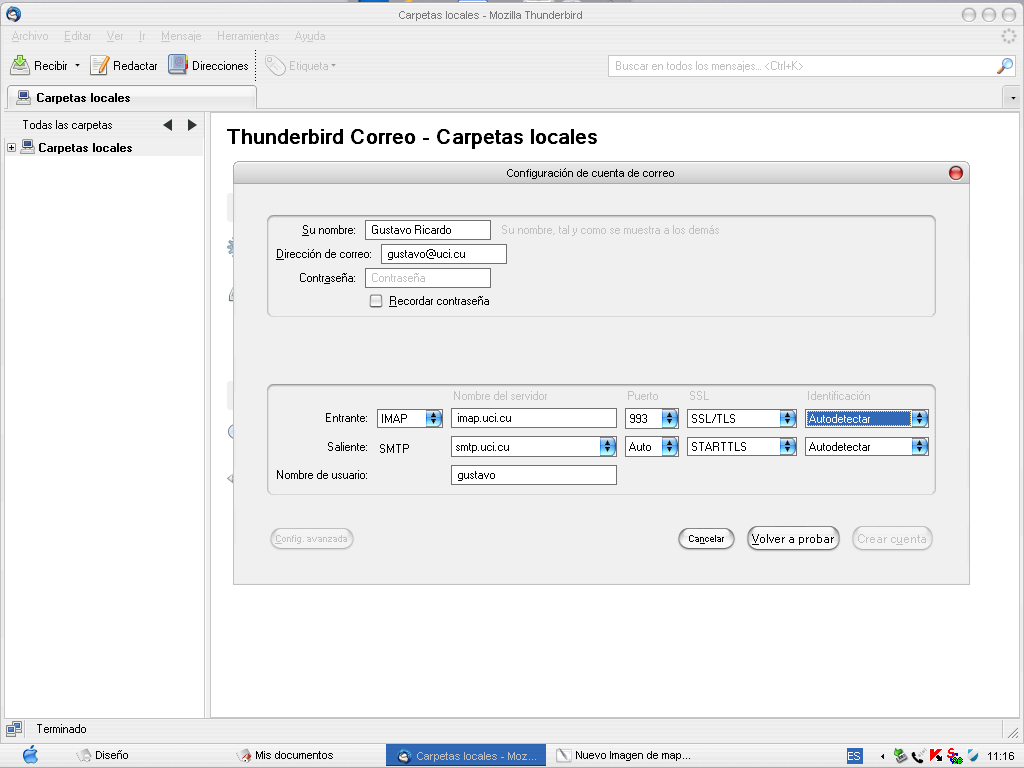Expand the Carpetas locales tree node
The width and height of the screenshot is (1024, 768).
coord(11,148)
